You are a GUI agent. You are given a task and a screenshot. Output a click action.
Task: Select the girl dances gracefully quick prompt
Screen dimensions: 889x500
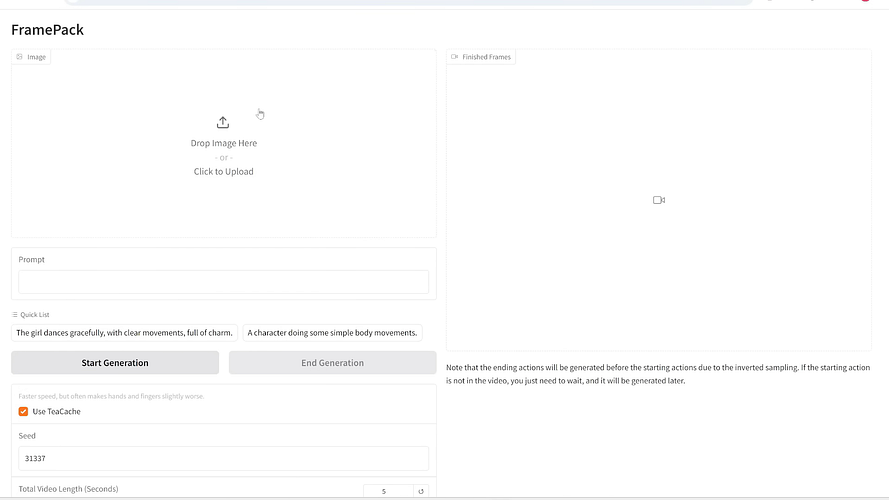[x=124, y=333]
